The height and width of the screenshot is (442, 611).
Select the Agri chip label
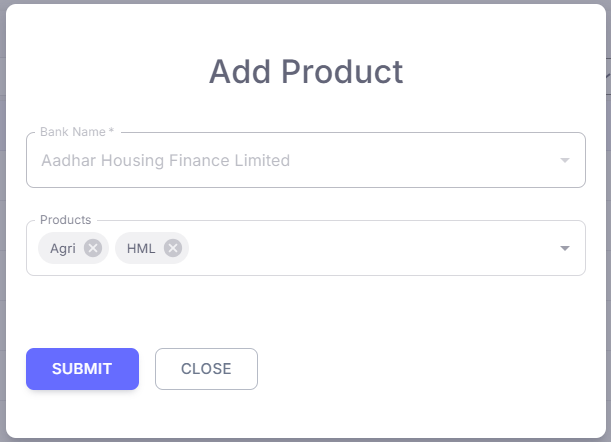pos(63,248)
